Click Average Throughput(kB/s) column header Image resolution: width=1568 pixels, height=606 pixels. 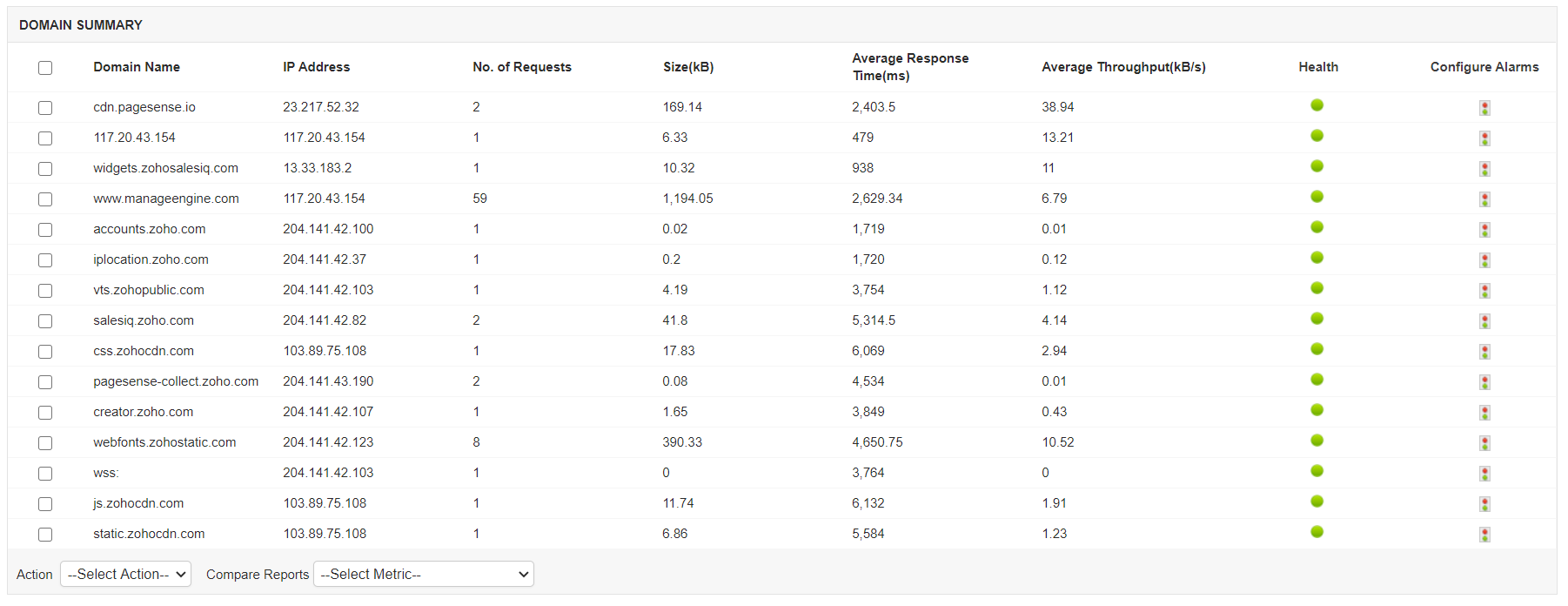(1123, 67)
